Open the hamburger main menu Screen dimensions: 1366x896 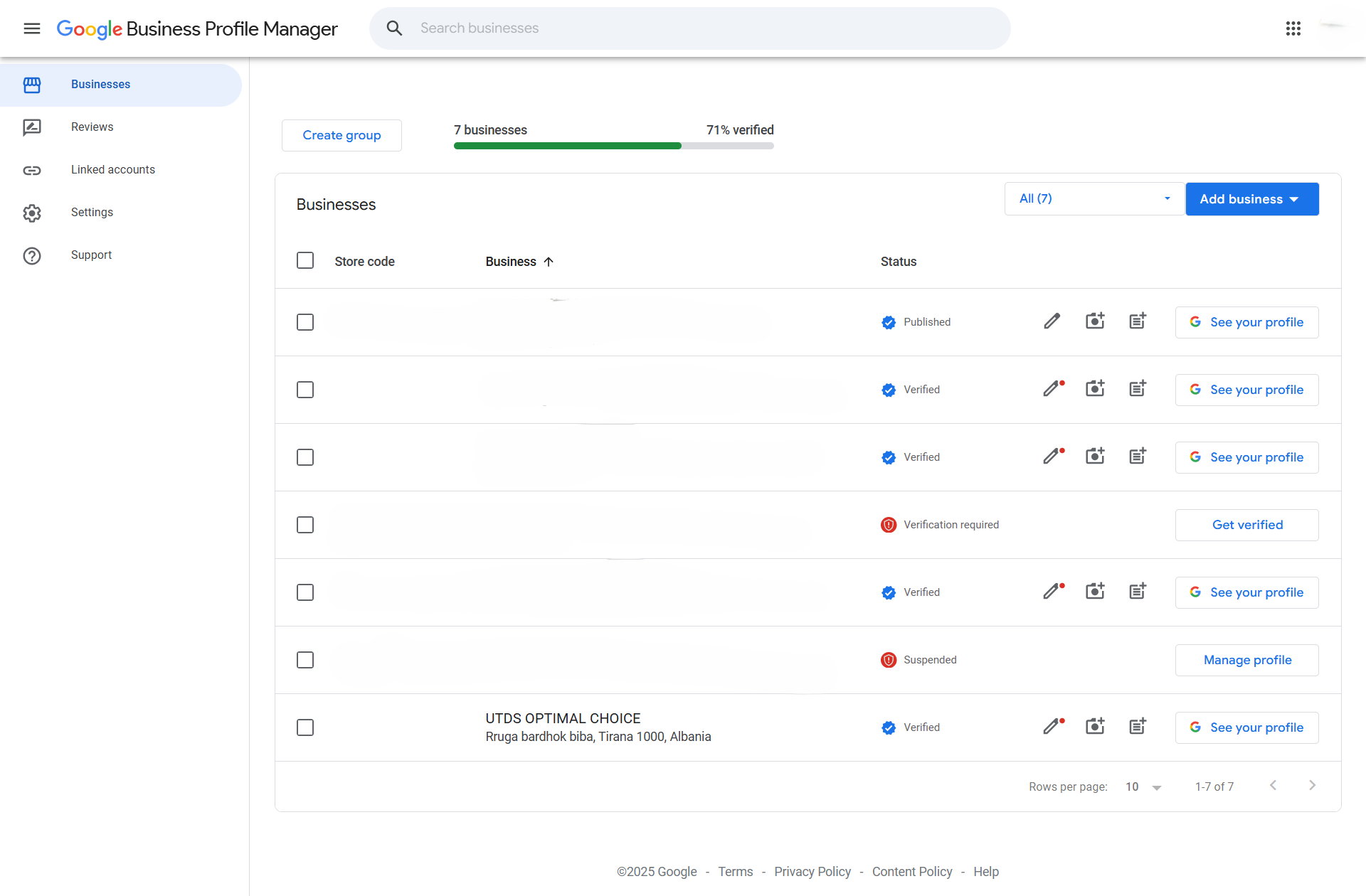coord(32,28)
